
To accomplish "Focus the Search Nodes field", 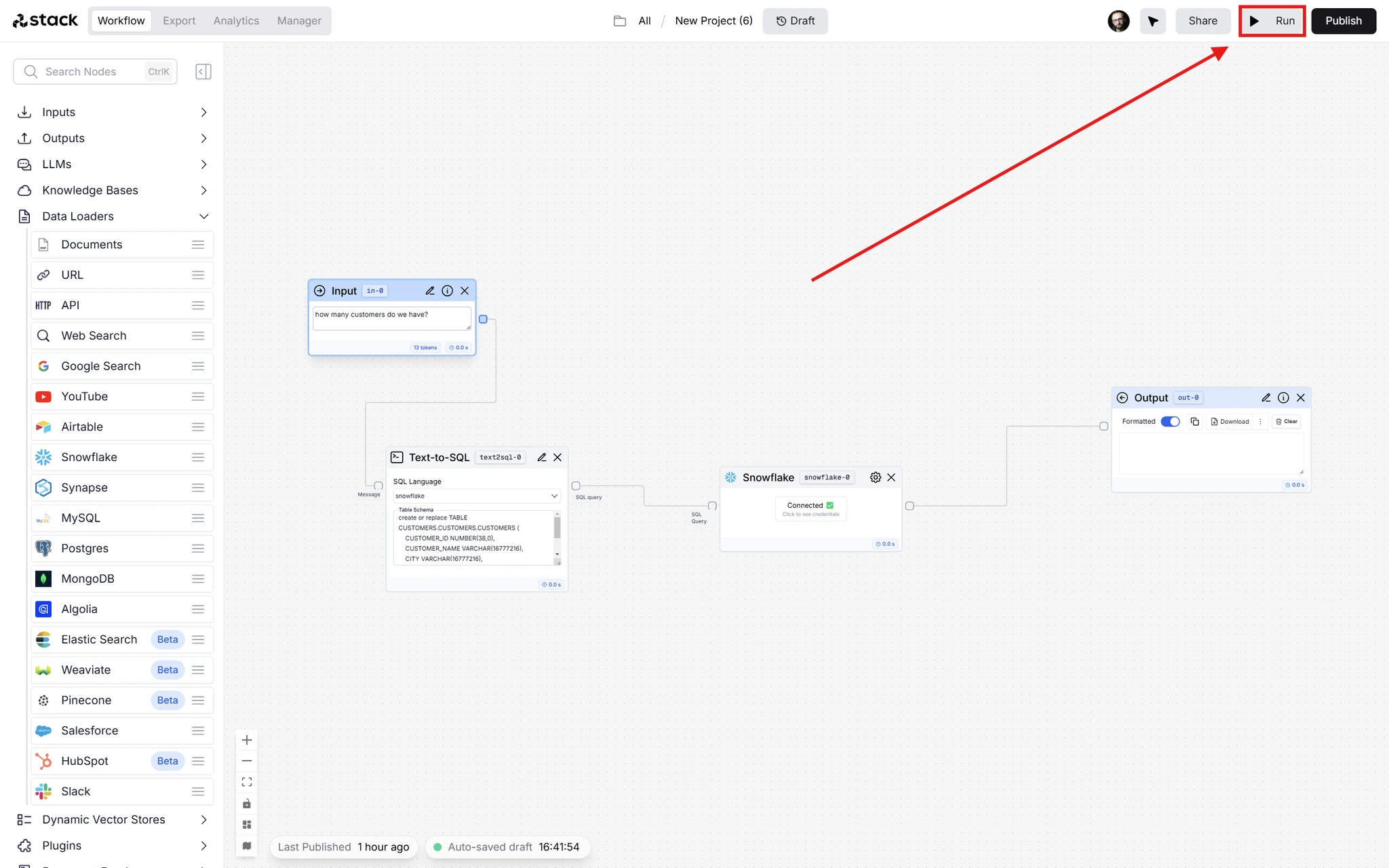I will (95, 72).
